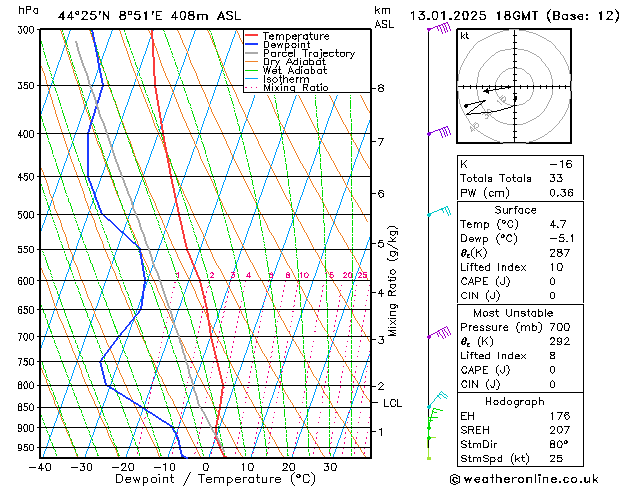This screenshot has width=629, height=486.
Task: Click the "650" pressure axis label
Action: click(28, 310)
